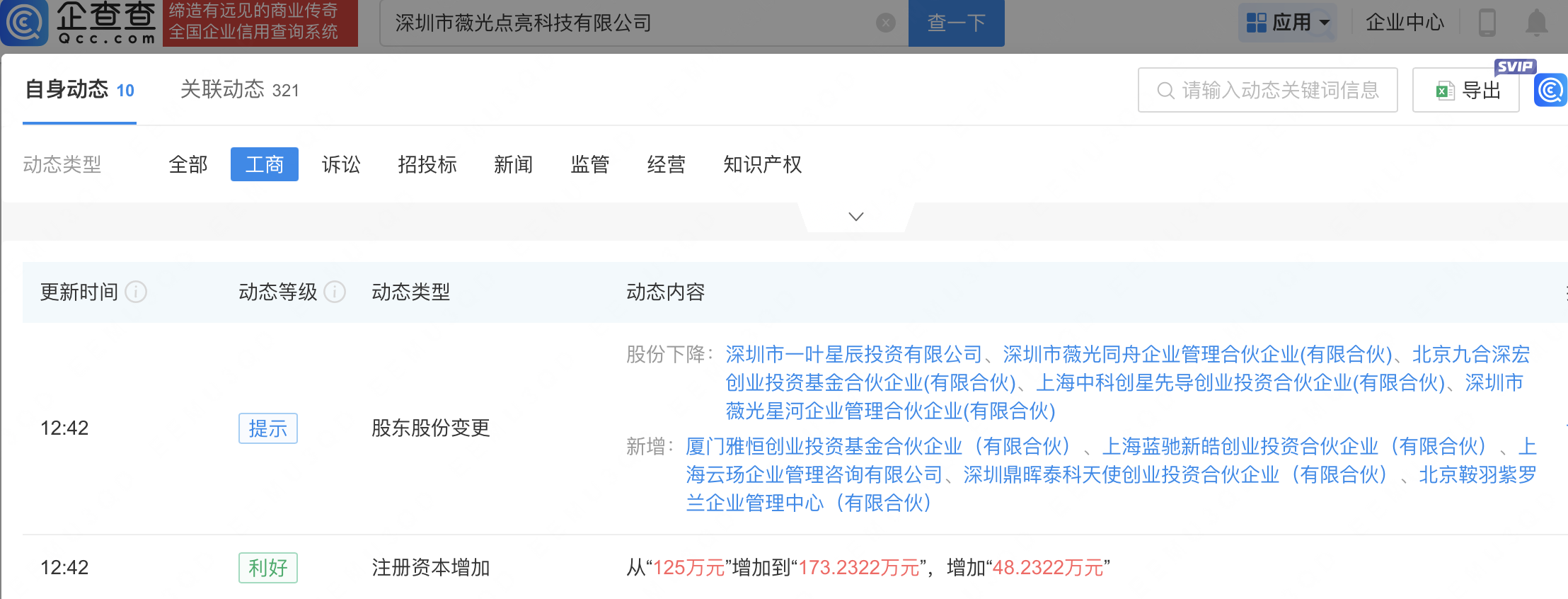1568x599 pixels.
Task: Click the info icon beside 更新时间
Action: coord(136,292)
